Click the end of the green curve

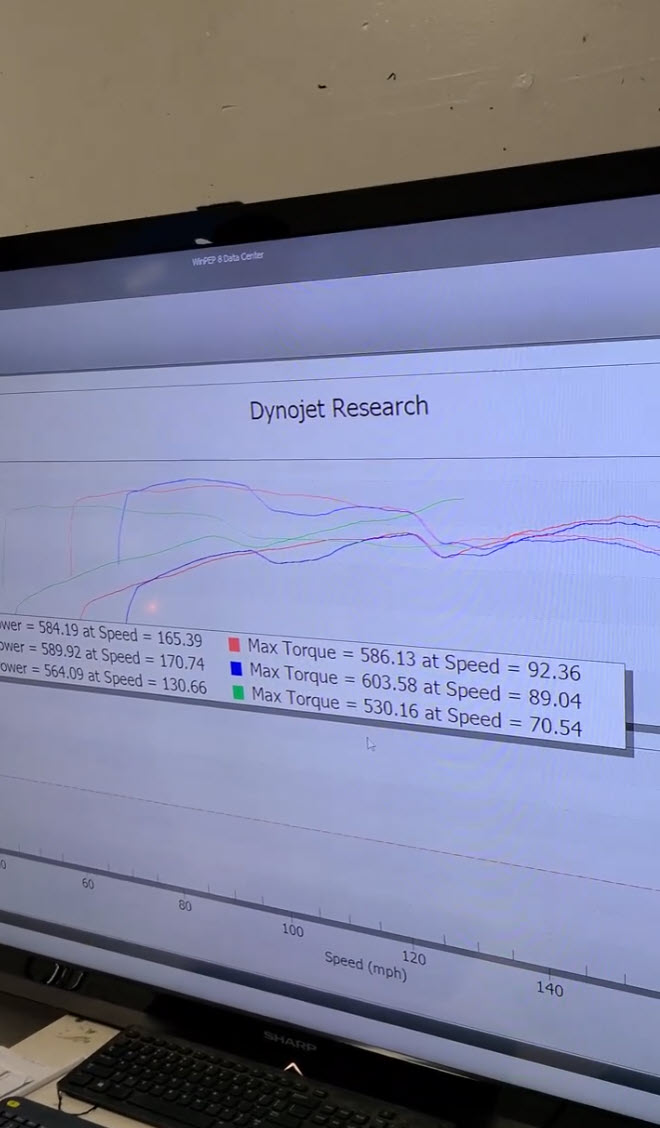(461, 499)
